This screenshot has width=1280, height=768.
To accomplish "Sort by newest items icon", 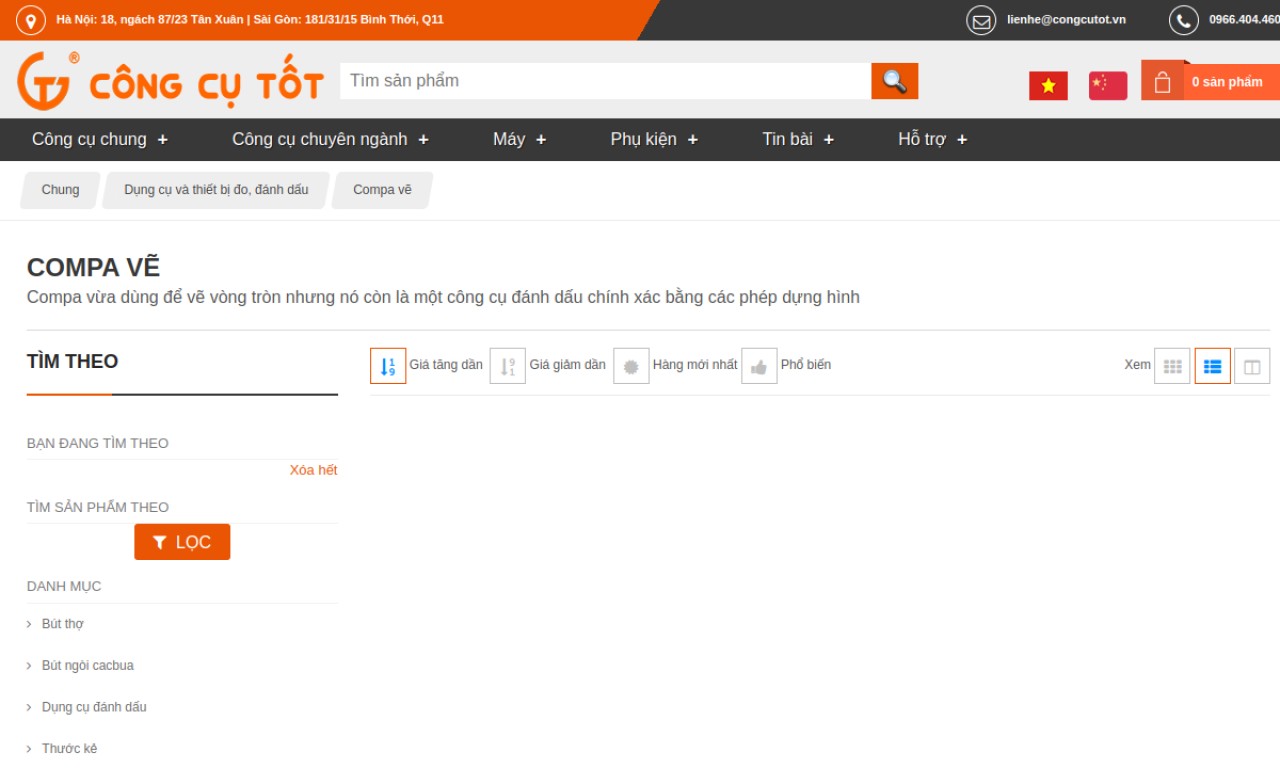I will (x=631, y=366).
